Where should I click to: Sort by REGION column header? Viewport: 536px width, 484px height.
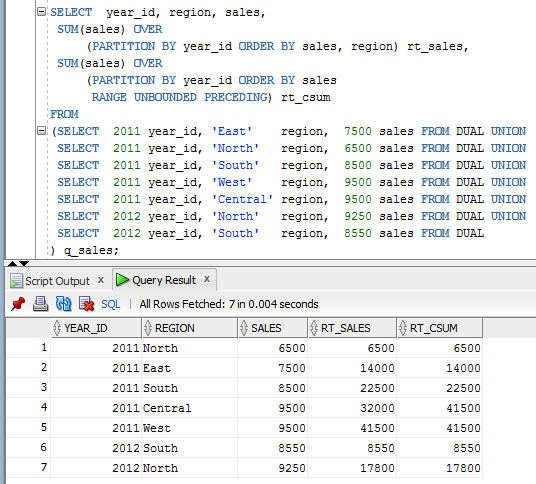point(189,328)
